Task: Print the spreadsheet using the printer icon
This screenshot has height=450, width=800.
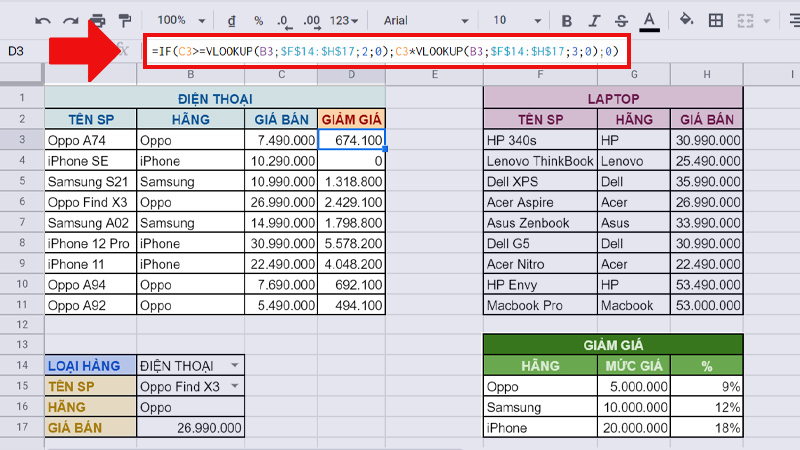Action: (x=97, y=20)
